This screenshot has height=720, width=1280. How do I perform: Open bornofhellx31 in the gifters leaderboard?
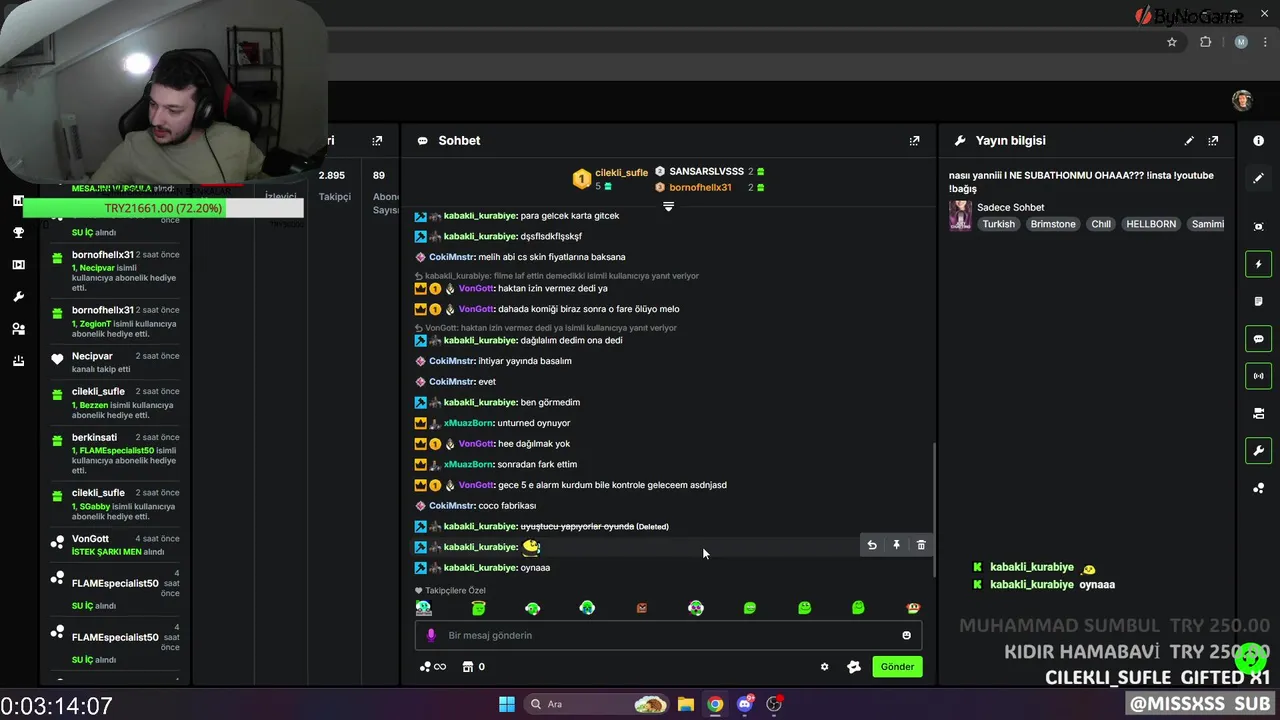click(x=700, y=188)
